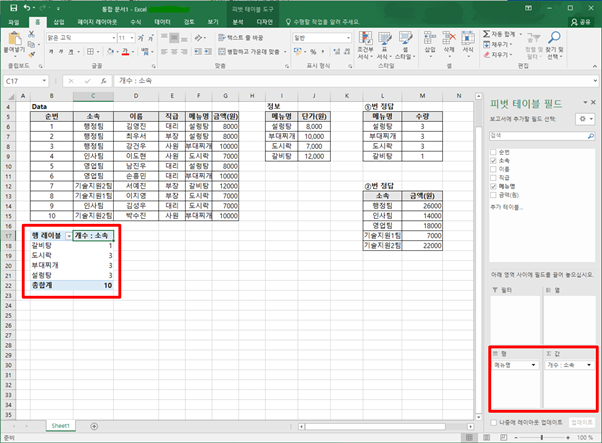Check the 직급 field checkbox
Screen dimensions: 602x443
point(493,177)
